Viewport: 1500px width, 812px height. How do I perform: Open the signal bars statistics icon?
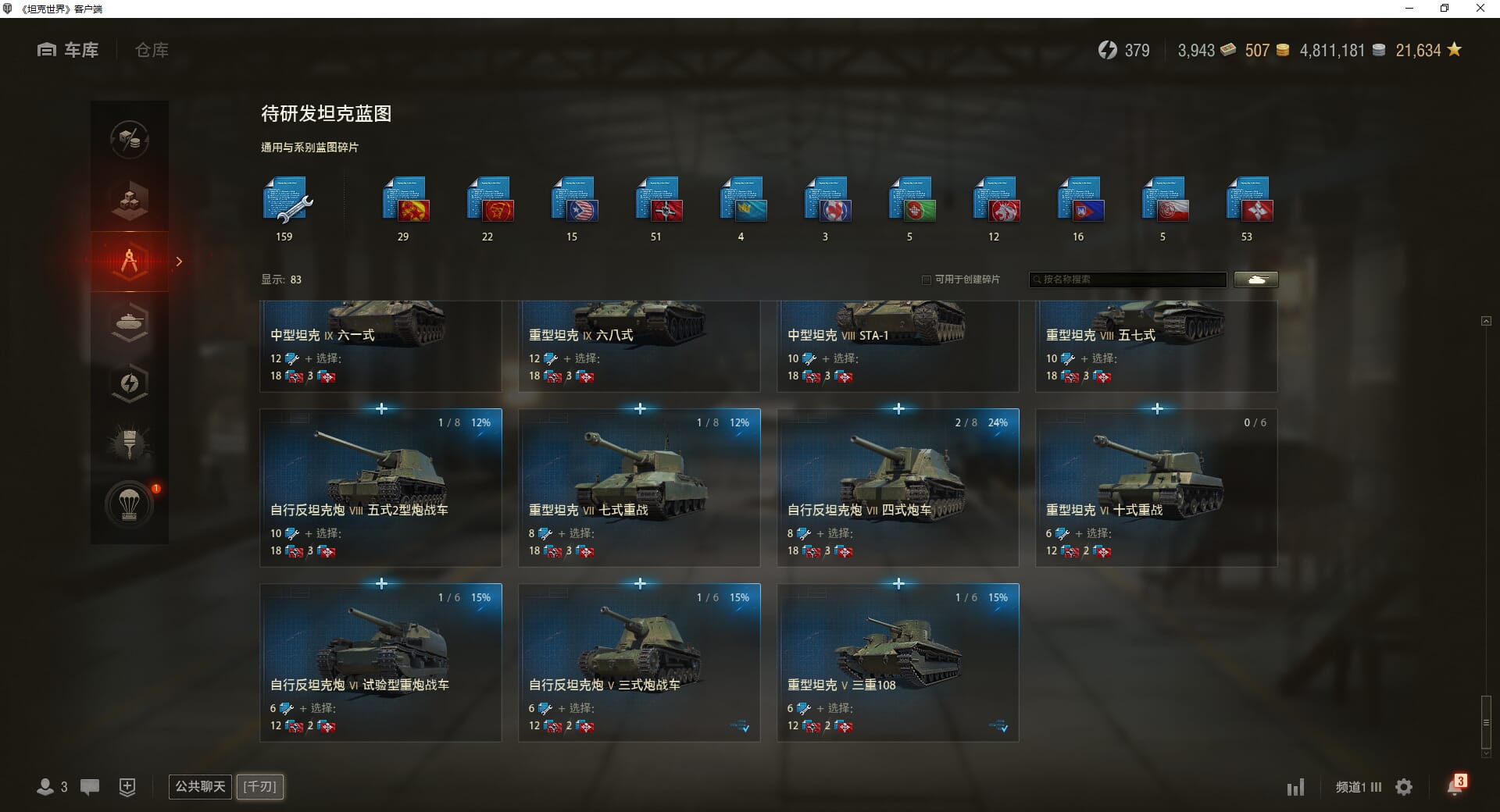(x=1295, y=787)
